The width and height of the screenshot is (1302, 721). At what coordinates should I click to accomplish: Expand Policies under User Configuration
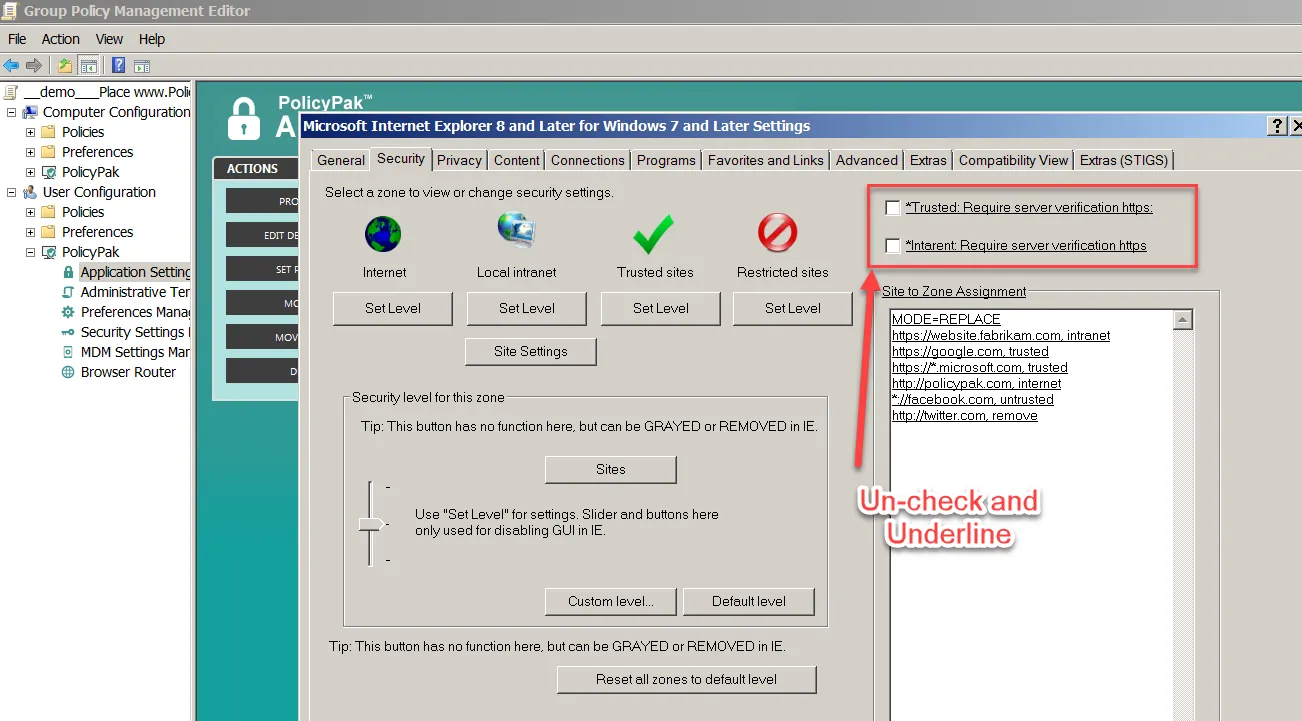[x=30, y=212]
